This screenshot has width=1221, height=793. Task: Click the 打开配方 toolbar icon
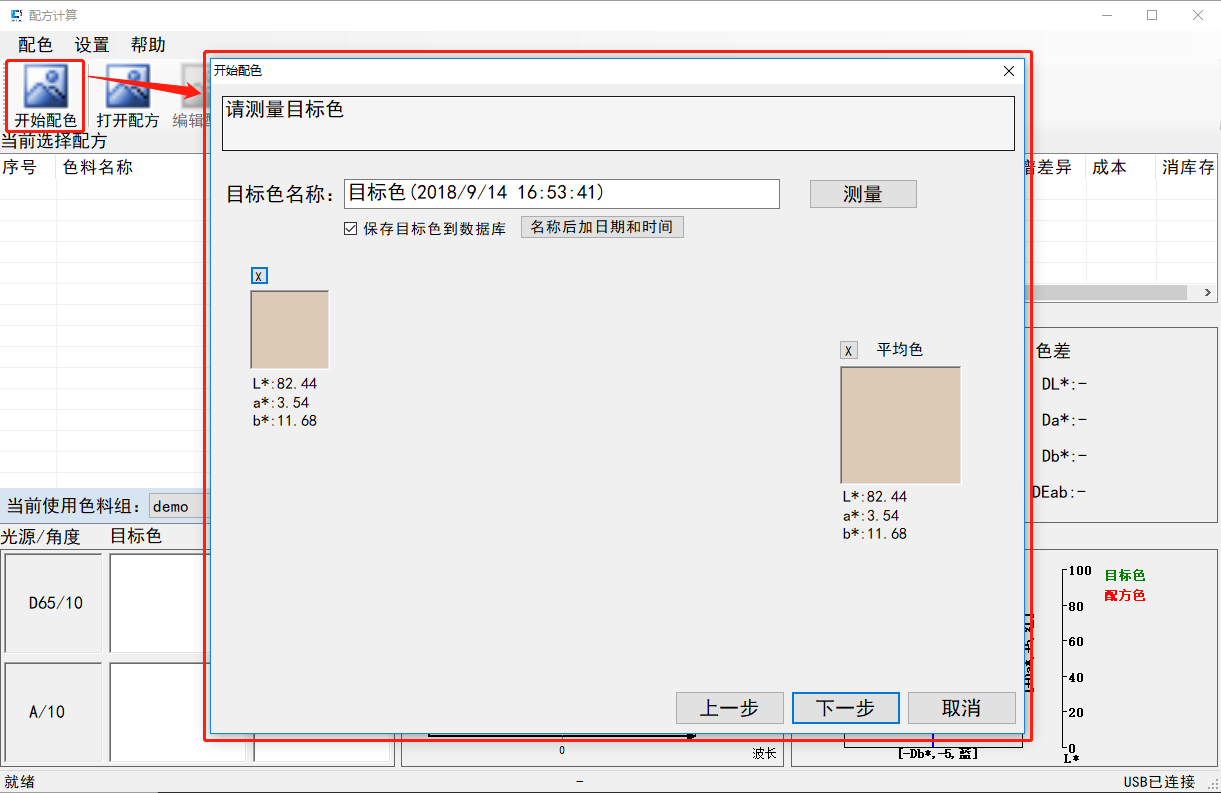pyautogui.click(x=128, y=95)
